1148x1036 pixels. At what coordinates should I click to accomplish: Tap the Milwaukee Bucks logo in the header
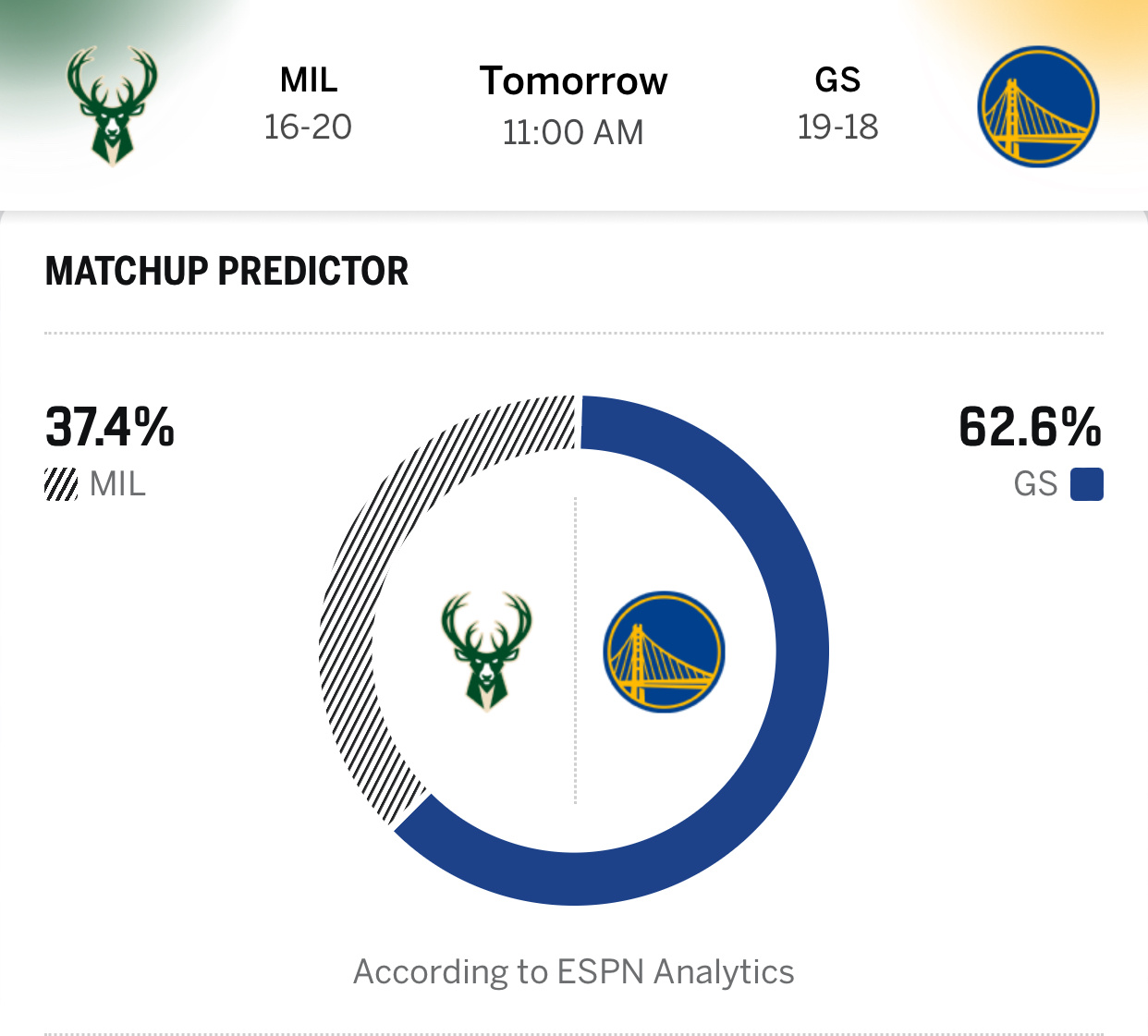click(112, 106)
